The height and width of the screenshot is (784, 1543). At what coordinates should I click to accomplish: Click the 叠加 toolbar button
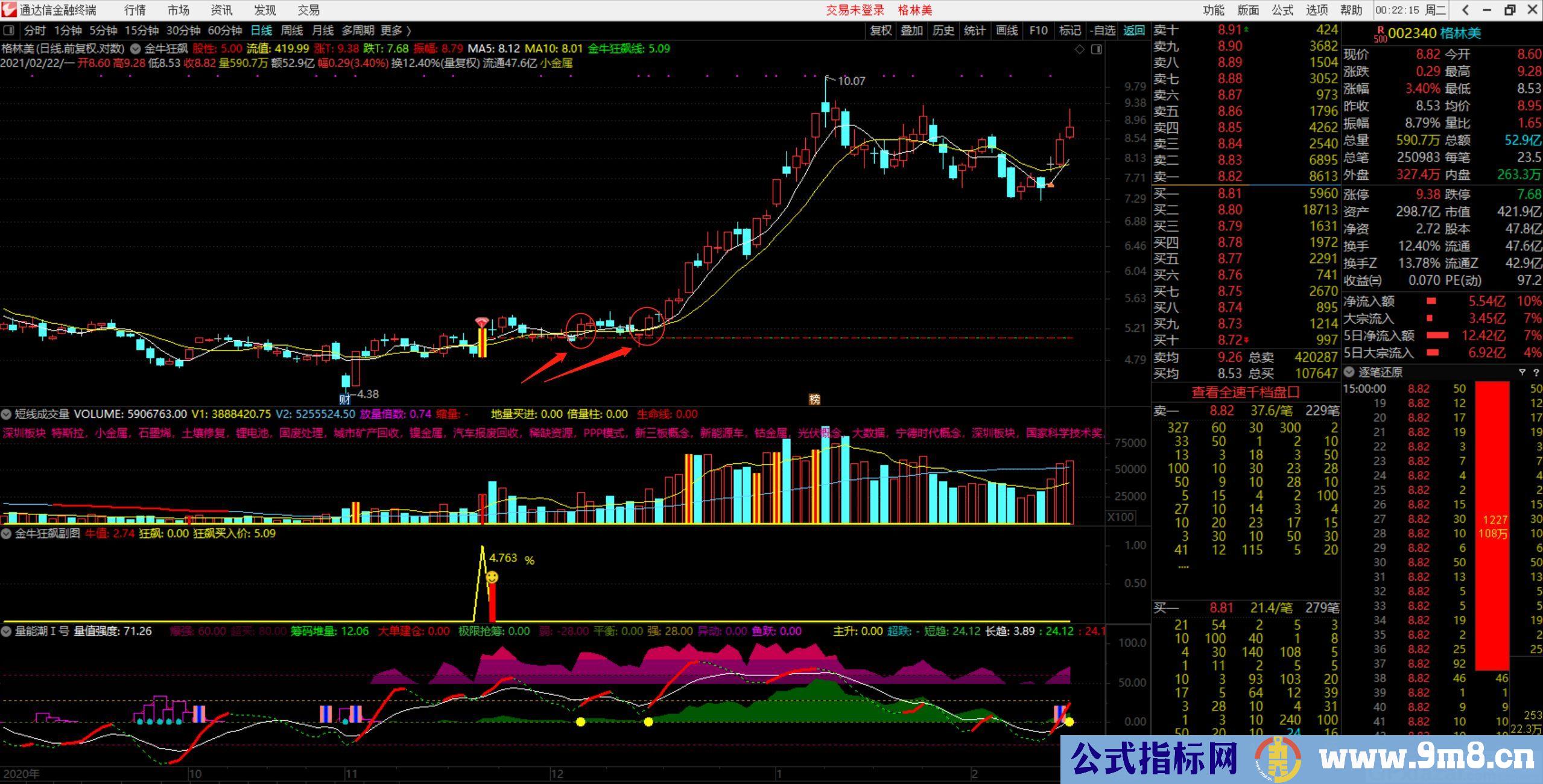click(x=912, y=30)
